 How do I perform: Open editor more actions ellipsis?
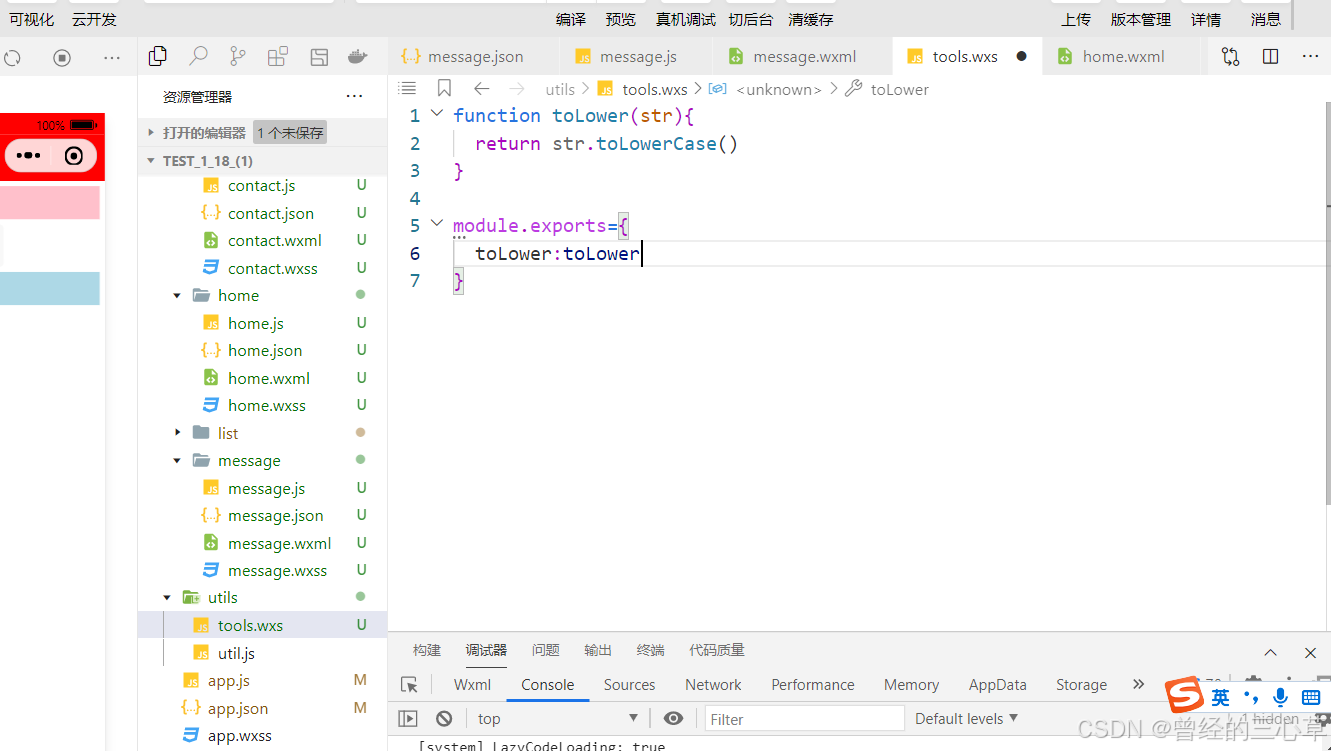(1310, 56)
